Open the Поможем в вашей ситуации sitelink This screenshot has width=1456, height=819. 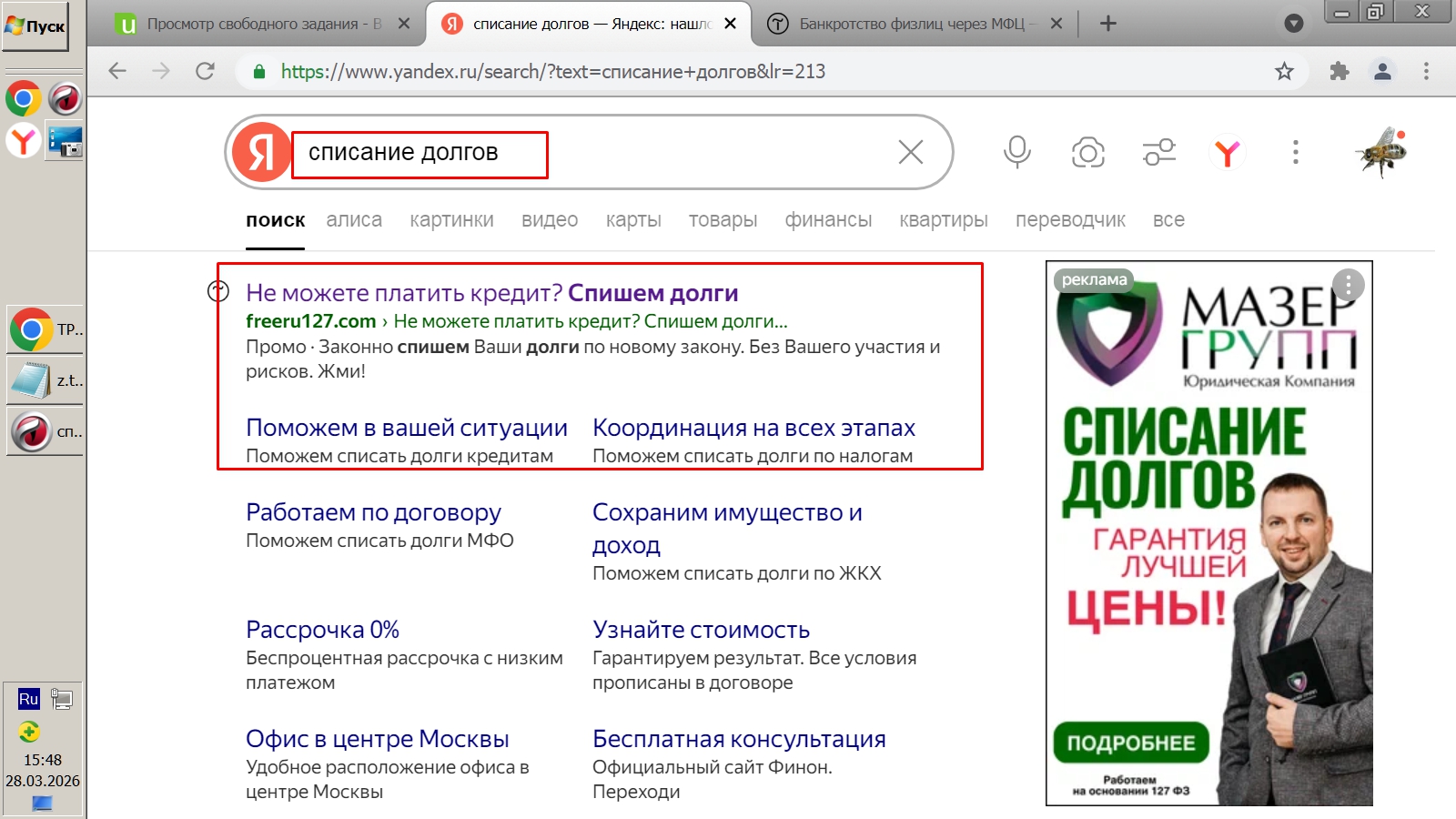coord(407,428)
